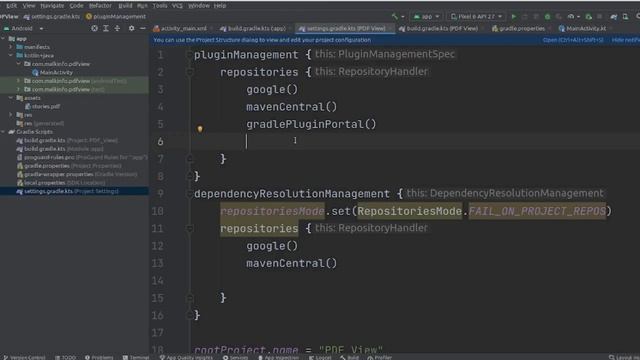
Task: Open the Navigate menu
Action: 52,6
